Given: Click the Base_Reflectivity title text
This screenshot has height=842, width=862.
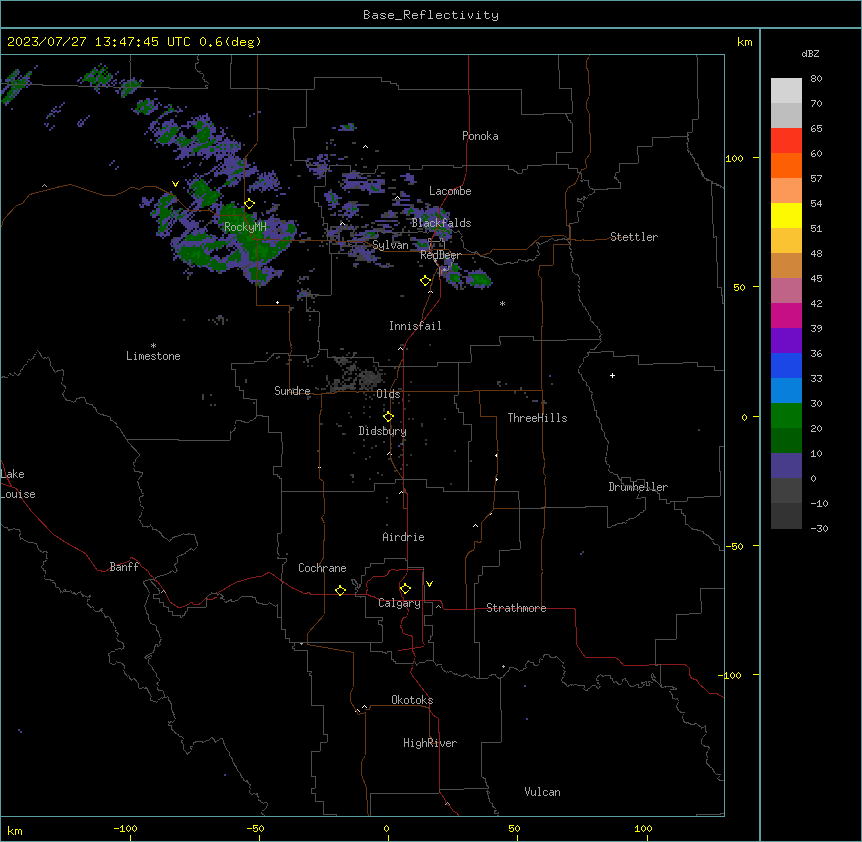Looking at the screenshot, I should pos(431,15).
